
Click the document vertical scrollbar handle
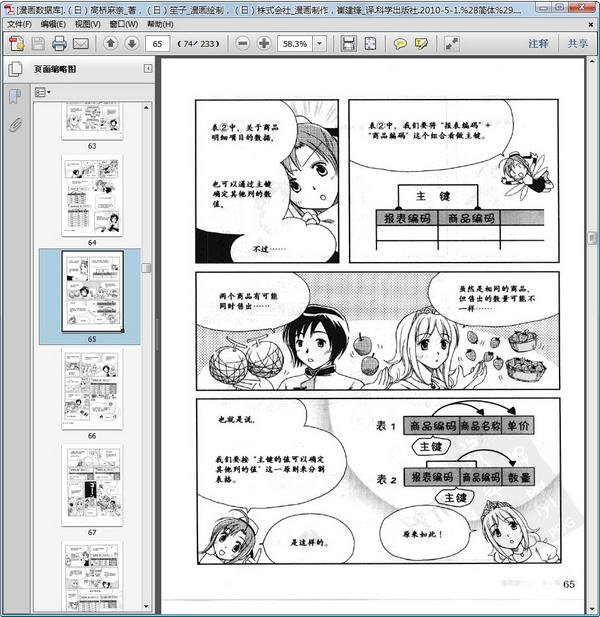click(x=591, y=238)
